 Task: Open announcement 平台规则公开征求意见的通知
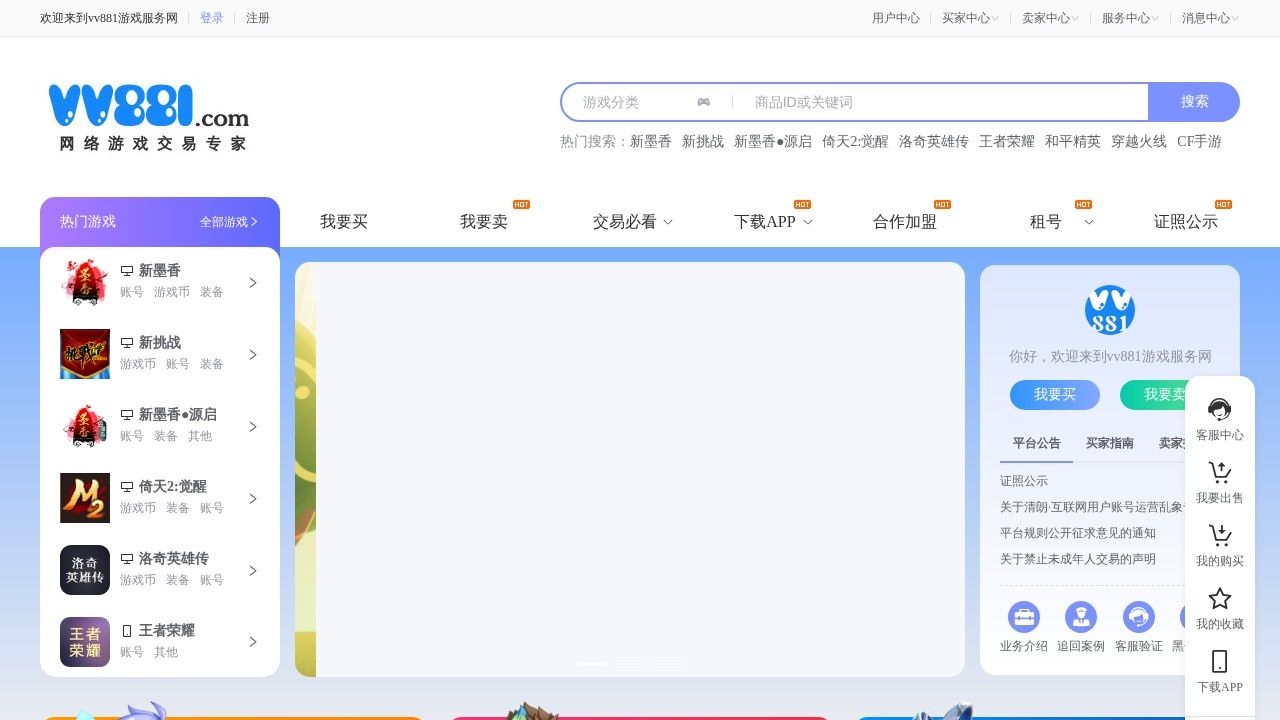tap(1078, 533)
